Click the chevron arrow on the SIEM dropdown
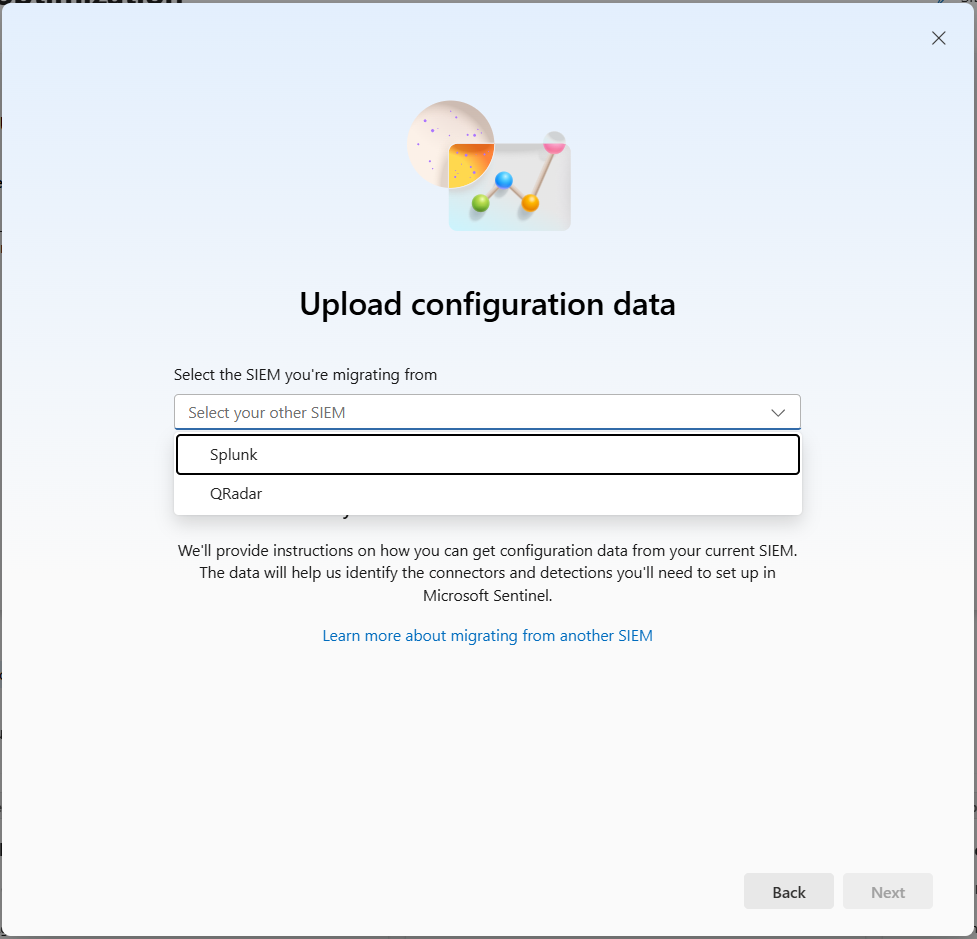 point(778,412)
